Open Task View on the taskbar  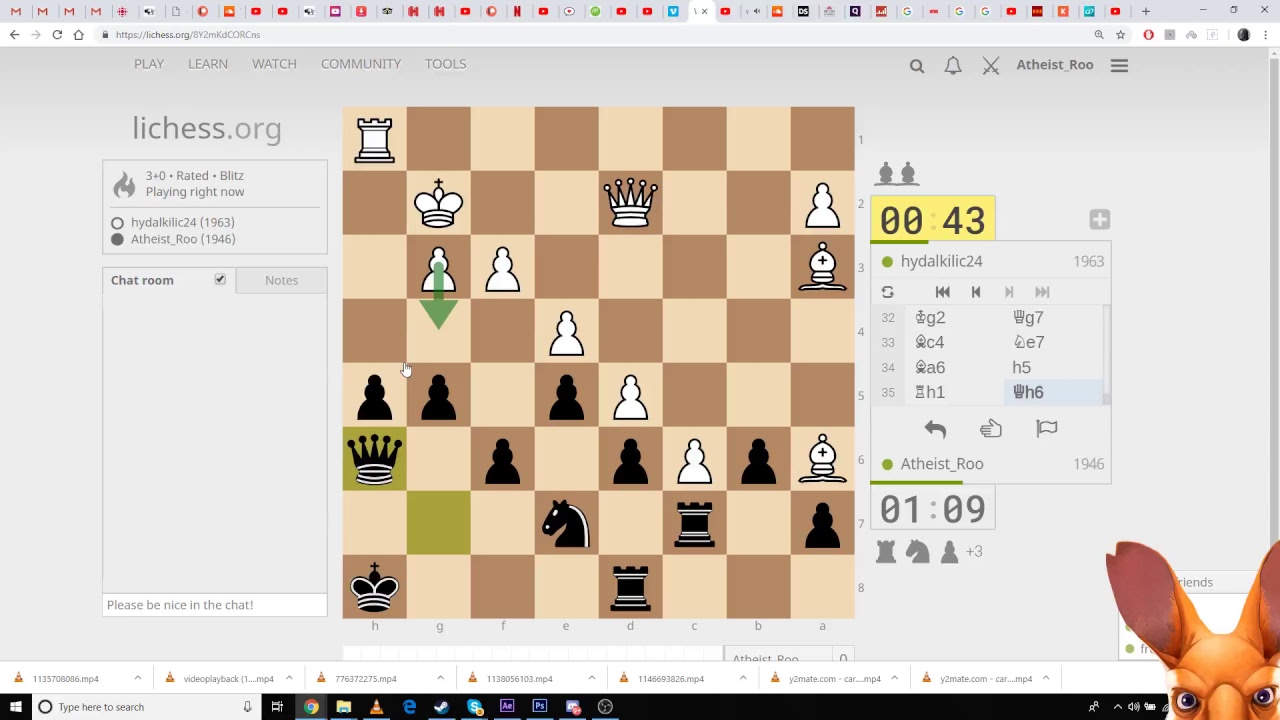point(277,707)
